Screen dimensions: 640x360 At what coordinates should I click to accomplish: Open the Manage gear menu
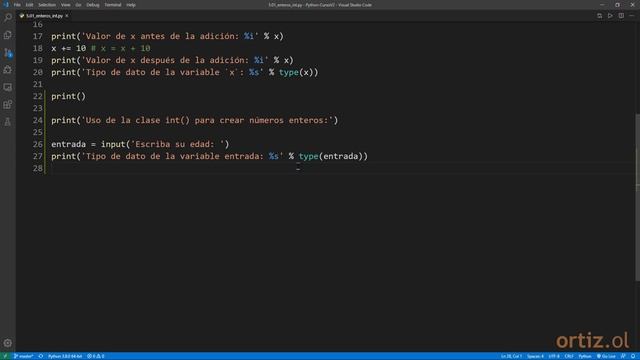pos(8,343)
